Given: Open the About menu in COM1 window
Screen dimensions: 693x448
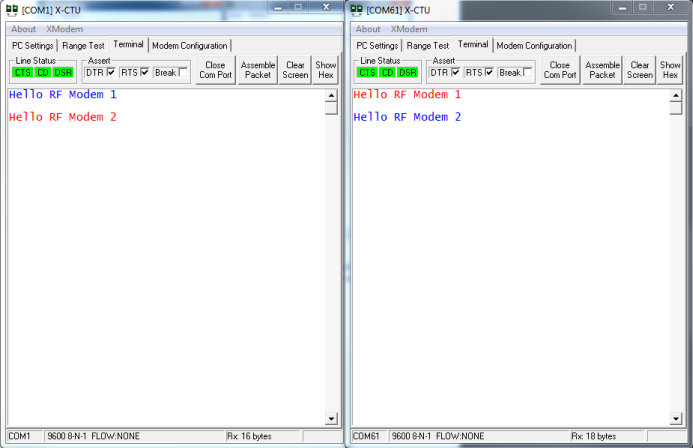Looking at the screenshot, I should tap(23, 29).
